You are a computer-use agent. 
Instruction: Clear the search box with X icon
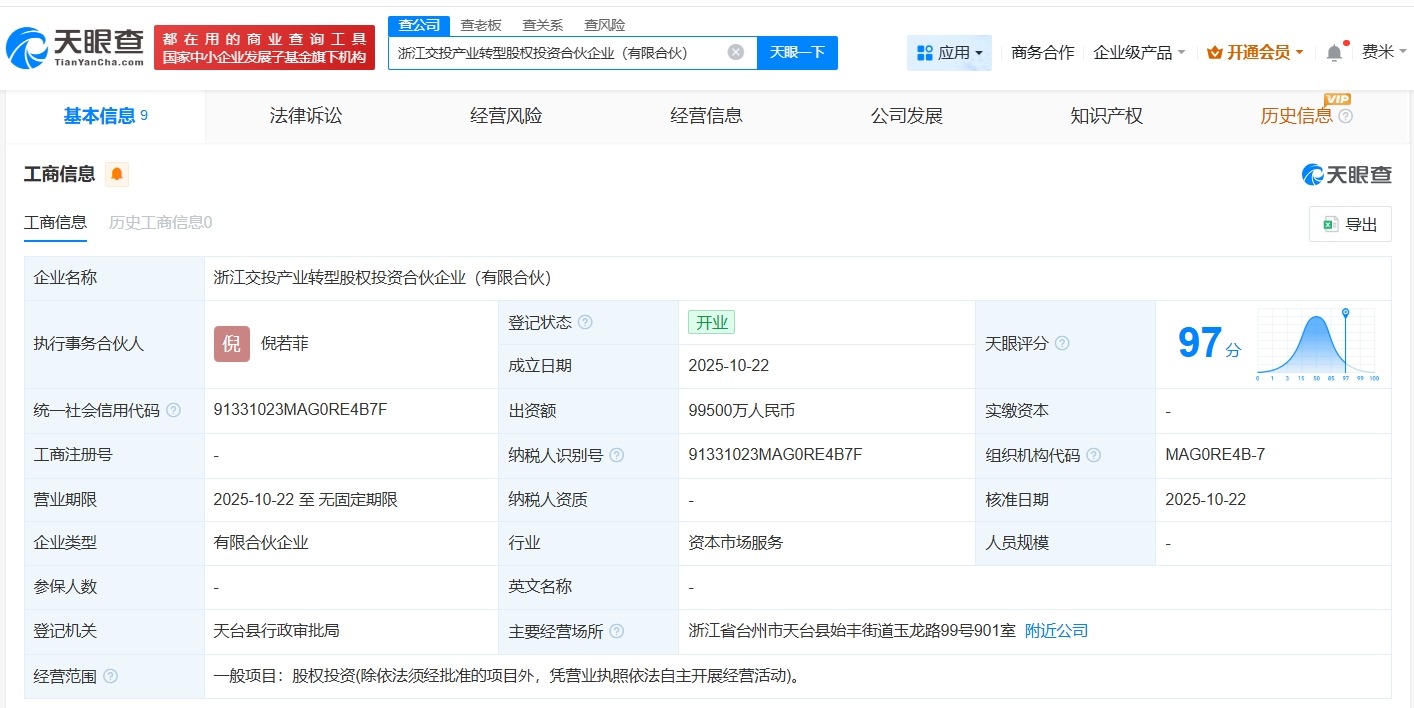click(733, 52)
